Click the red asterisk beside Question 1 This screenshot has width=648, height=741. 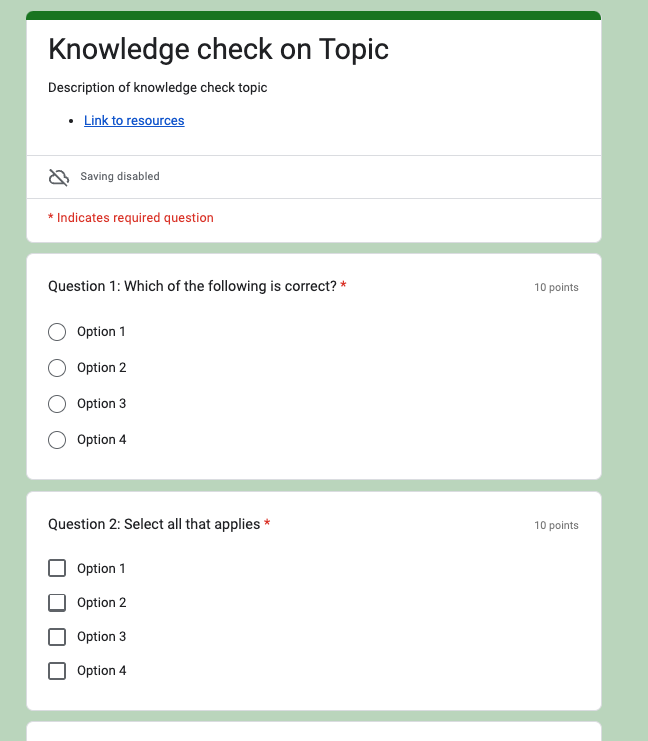(x=344, y=286)
